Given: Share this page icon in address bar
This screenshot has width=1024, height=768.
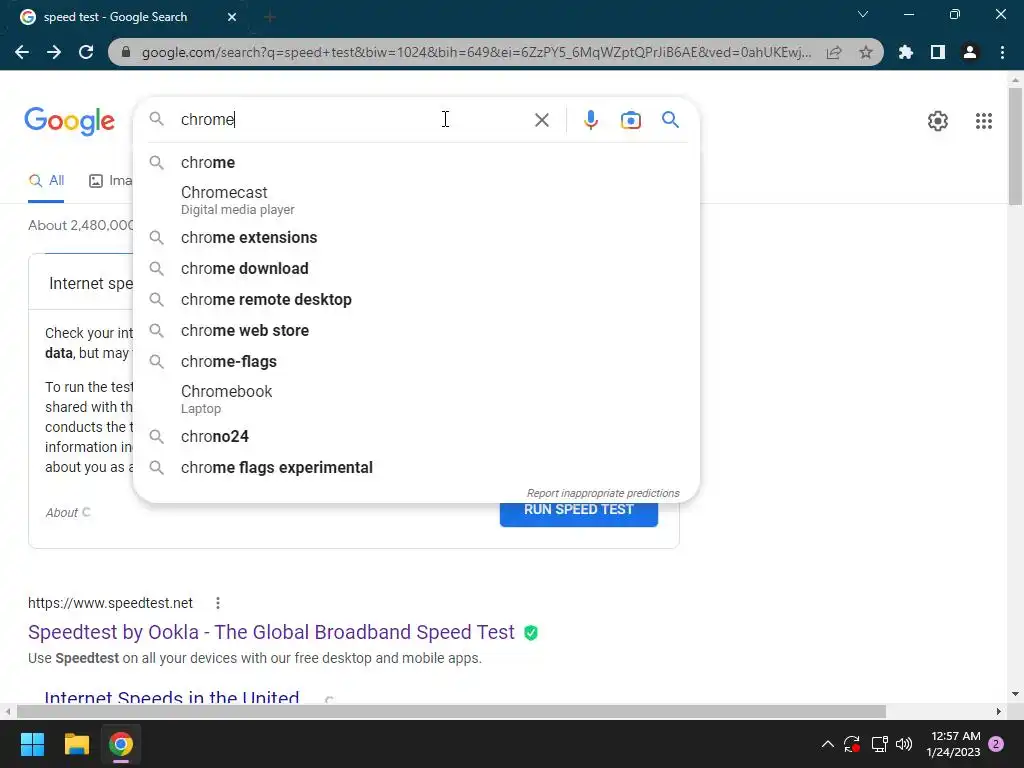Looking at the screenshot, I should [834, 52].
